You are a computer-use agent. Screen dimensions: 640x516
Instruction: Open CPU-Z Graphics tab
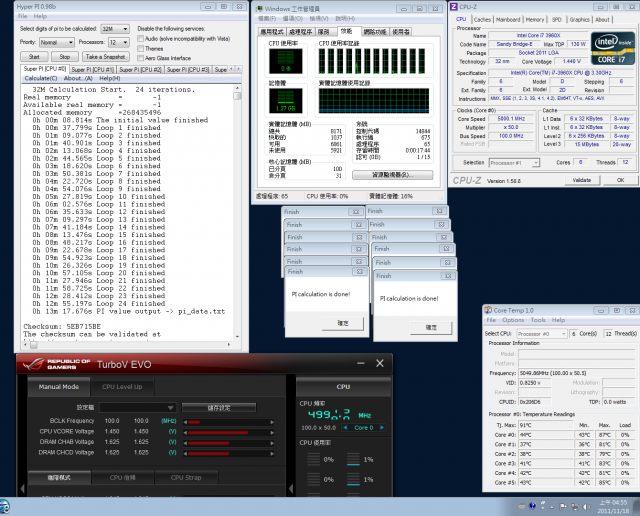click(x=580, y=20)
